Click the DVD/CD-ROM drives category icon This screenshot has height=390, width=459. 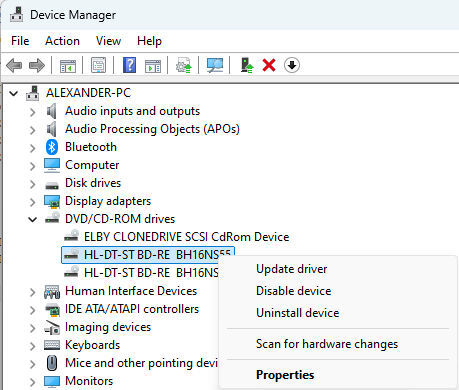[x=52, y=218]
